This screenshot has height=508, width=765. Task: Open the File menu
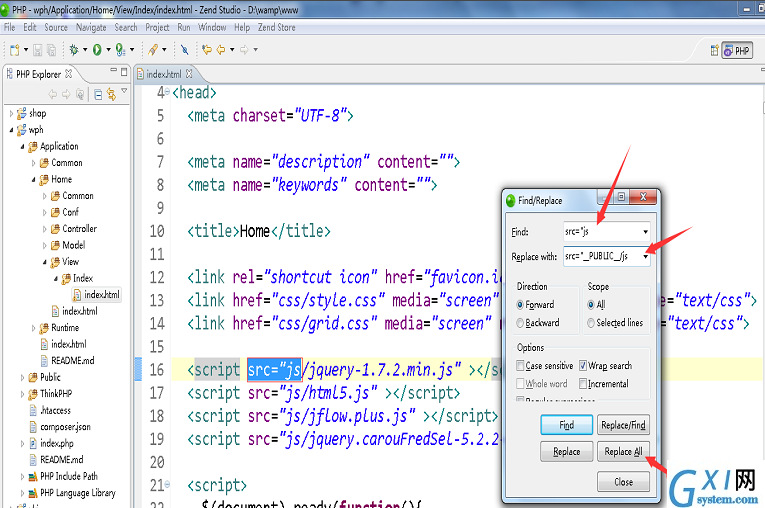tap(9, 27)
